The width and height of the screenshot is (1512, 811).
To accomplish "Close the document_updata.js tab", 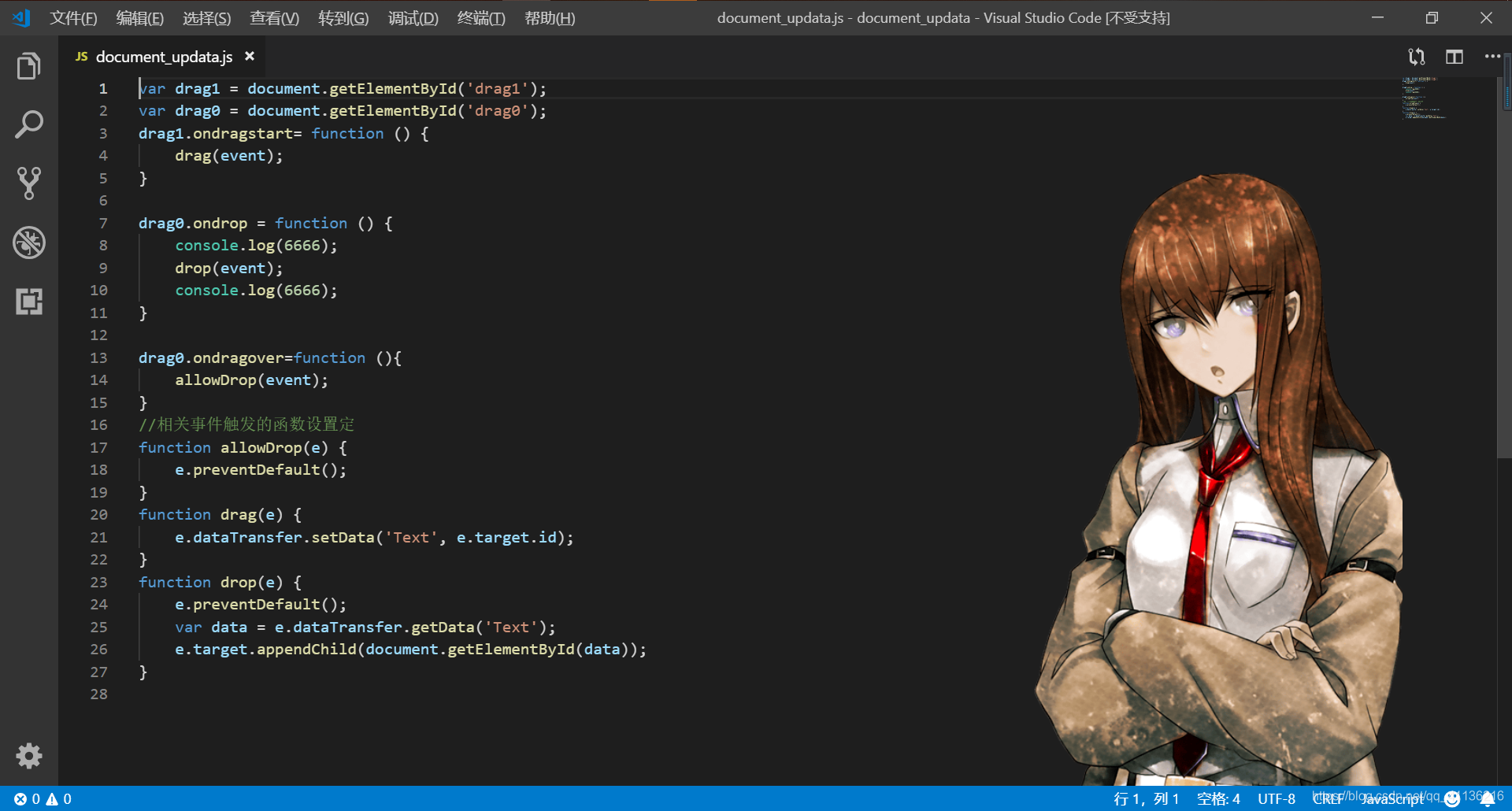I will click(x=250, y=56).
